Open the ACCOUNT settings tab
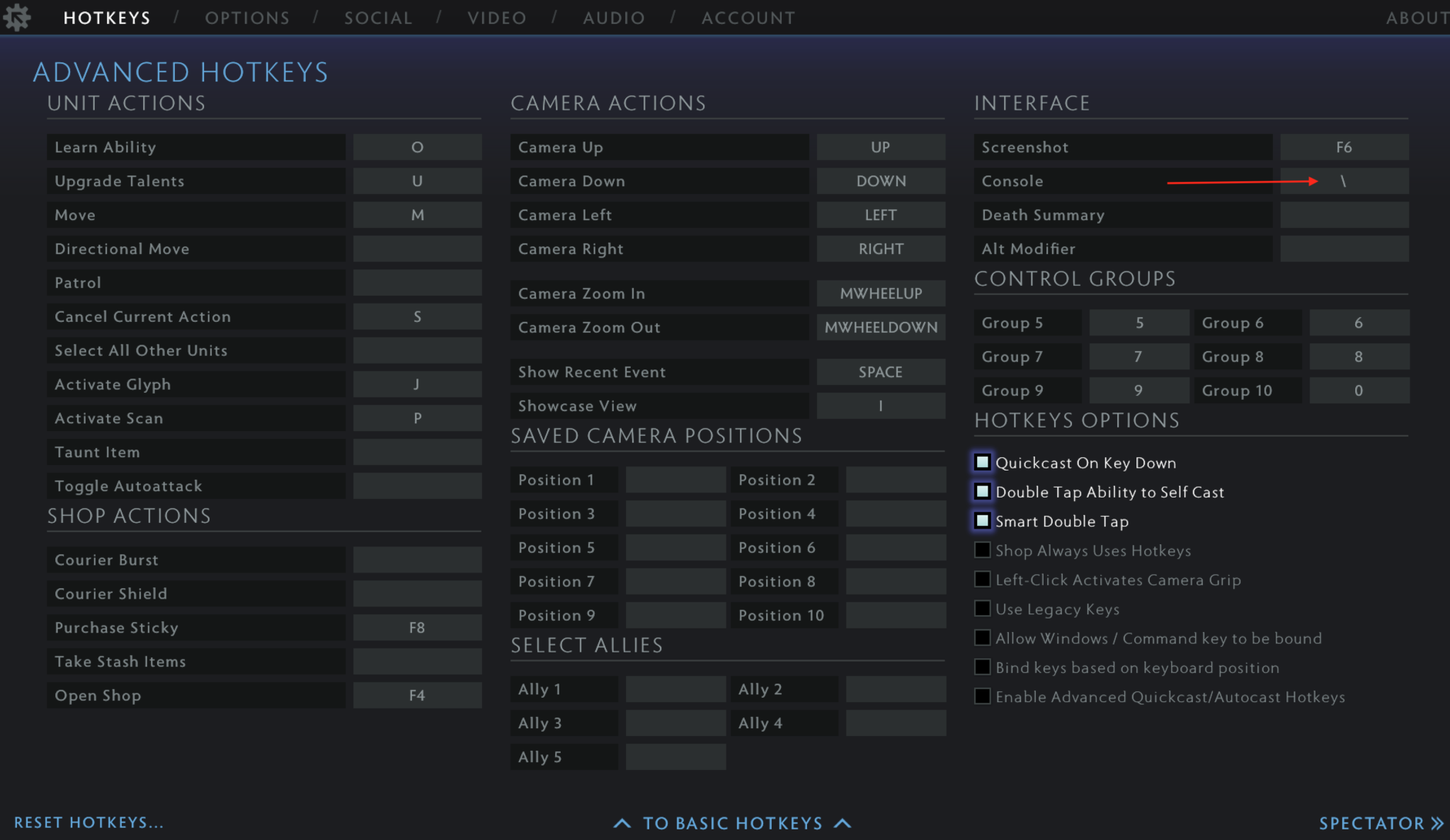 pyautogui.click(x=748, y=17)
